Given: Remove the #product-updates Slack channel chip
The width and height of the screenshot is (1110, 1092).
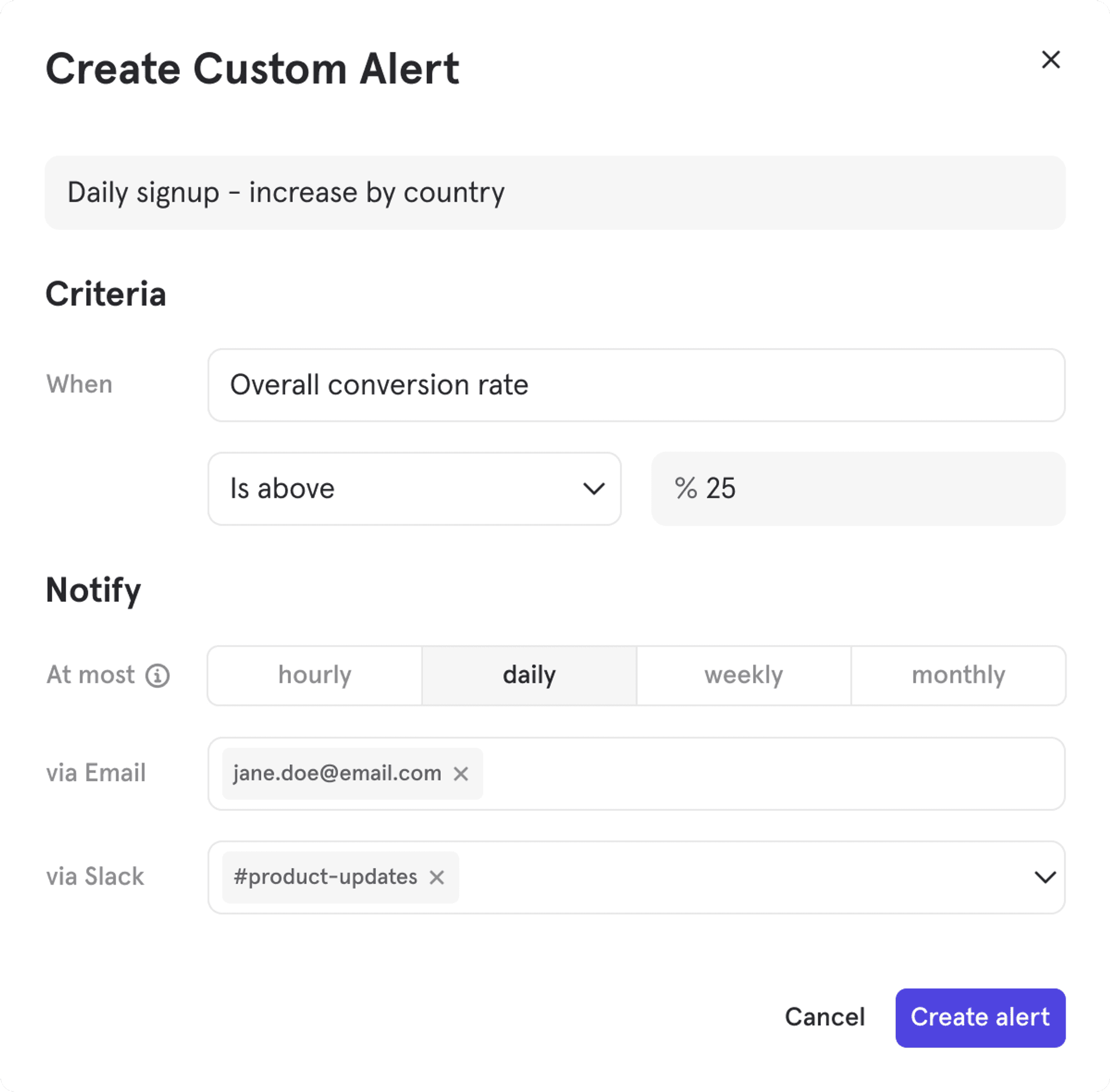Looking at the screenshot, I should click(436, 877).
